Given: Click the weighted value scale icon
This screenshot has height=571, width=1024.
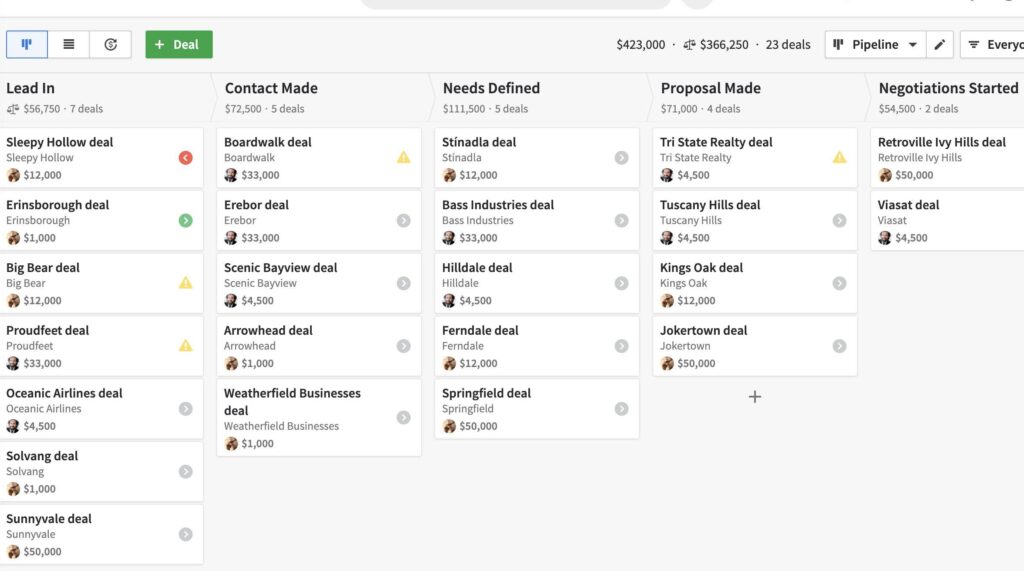Looking at the screenshot, I should coord(690,44).
